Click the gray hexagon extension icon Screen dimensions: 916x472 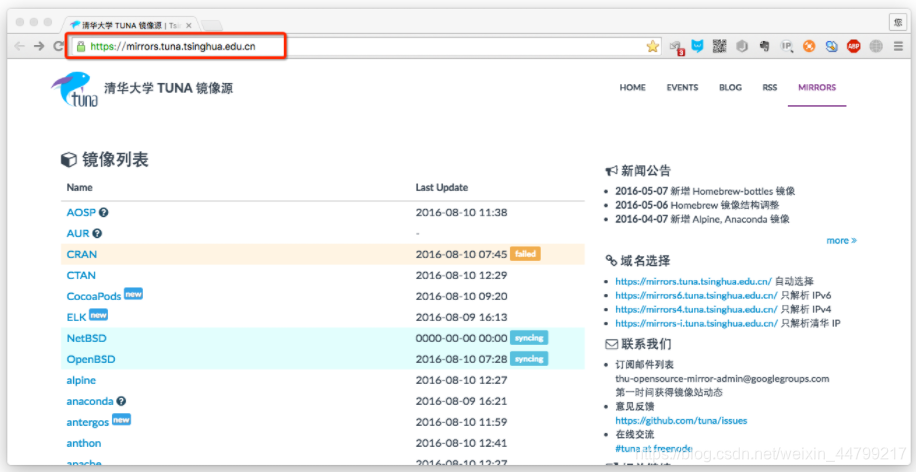(742, 46)
